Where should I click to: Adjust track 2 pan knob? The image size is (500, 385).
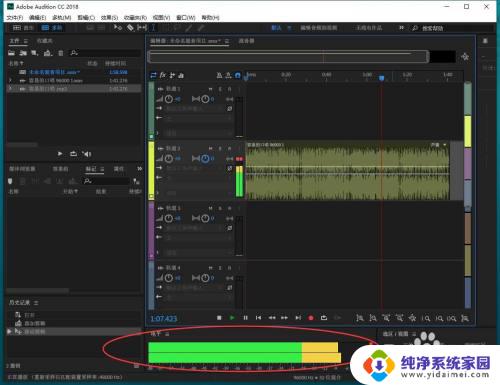205,159
